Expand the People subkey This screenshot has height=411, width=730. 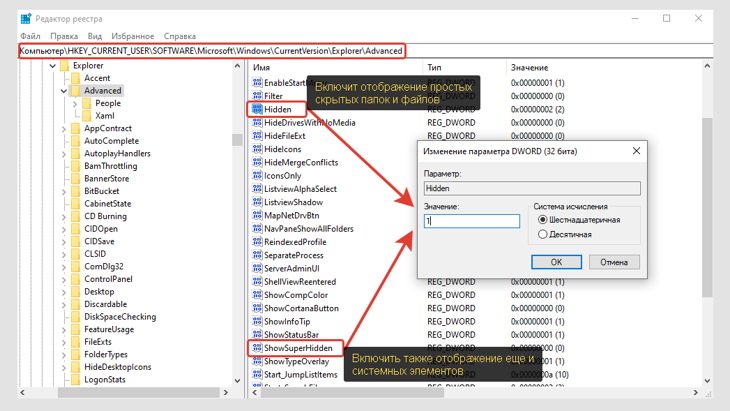[75, 103]
